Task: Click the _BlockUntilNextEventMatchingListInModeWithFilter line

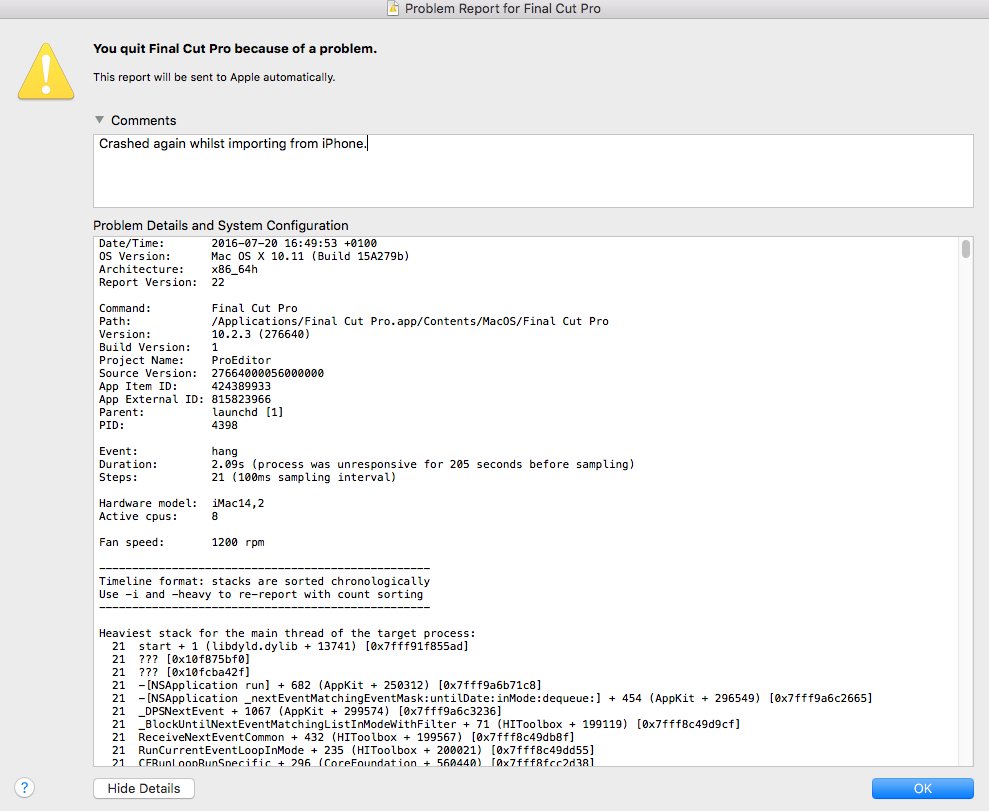Action: [x=426, y=725]
